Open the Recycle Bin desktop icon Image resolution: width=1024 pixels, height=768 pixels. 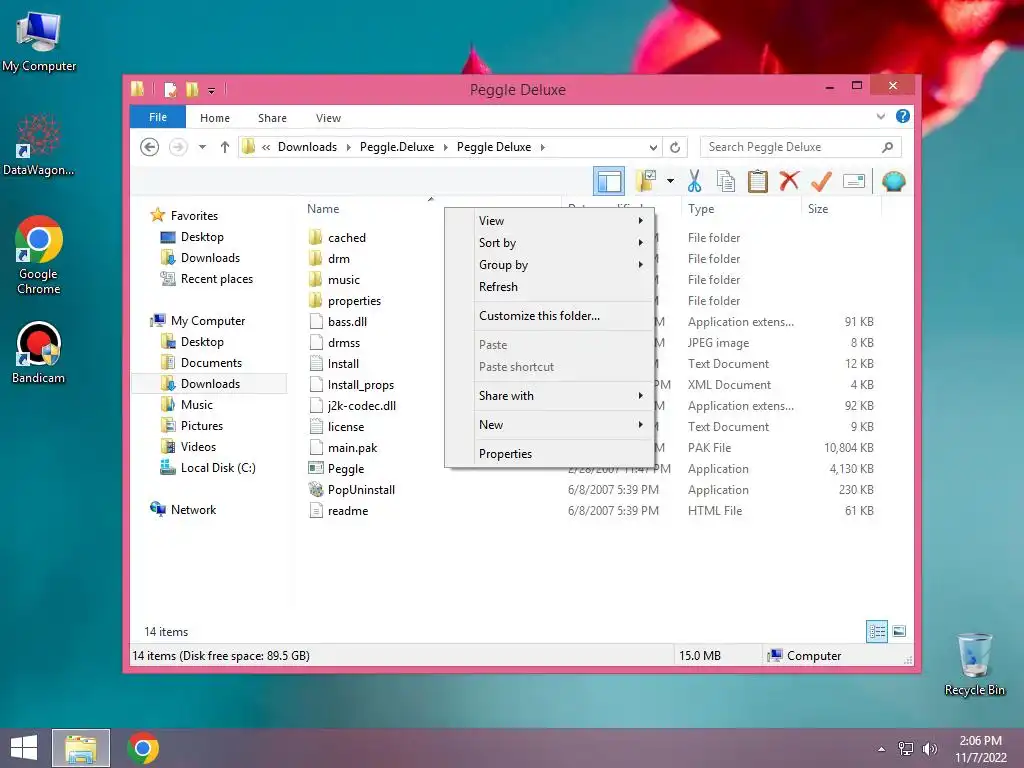coord(974,665)
